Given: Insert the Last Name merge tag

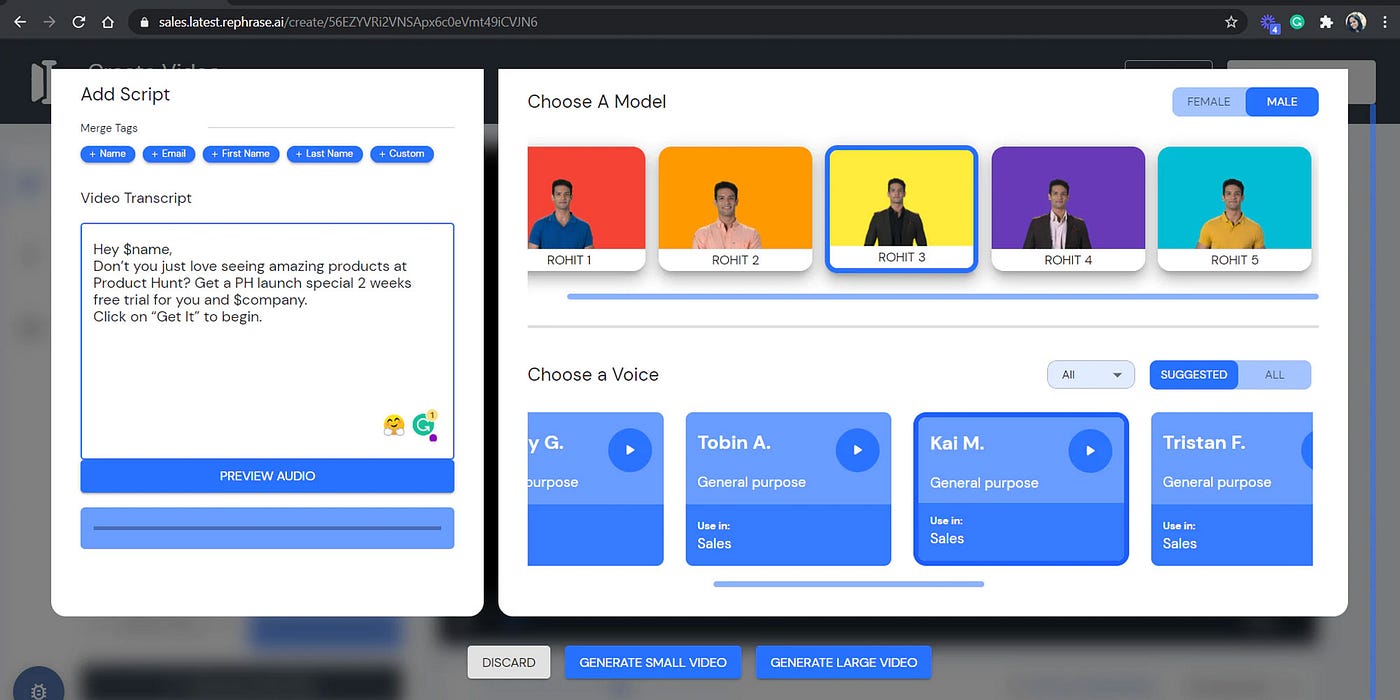Looking at the screenshot, I should 324,154.
